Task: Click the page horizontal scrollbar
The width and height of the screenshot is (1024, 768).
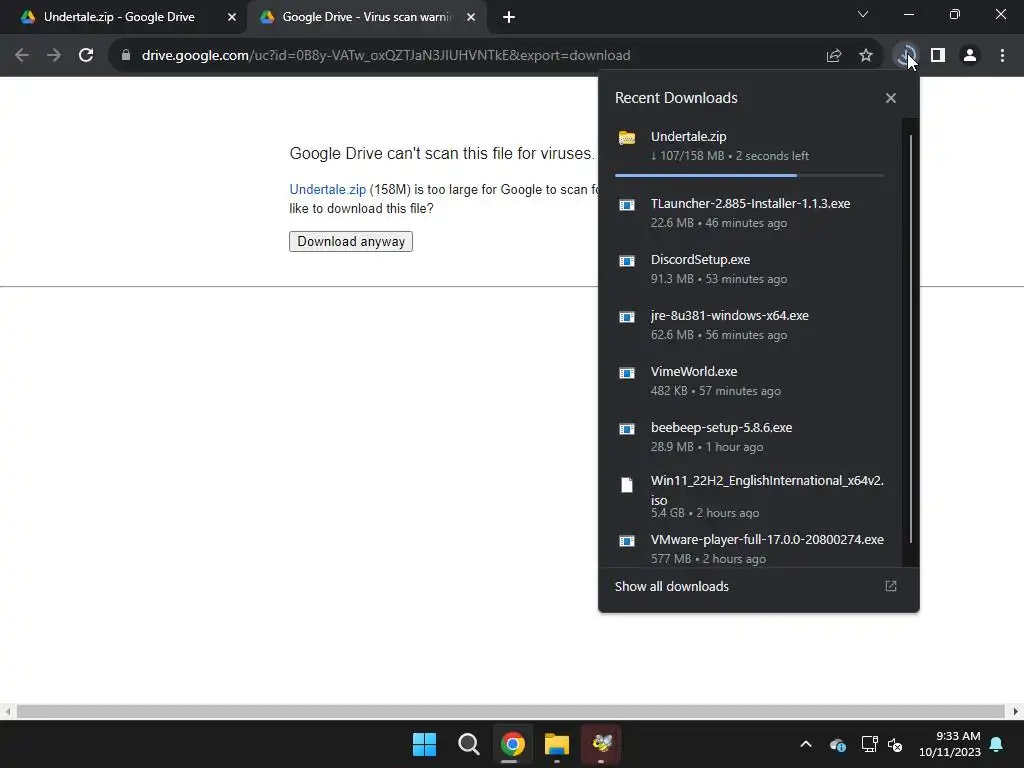Action: pyautogui.click(x=511, y=711)
